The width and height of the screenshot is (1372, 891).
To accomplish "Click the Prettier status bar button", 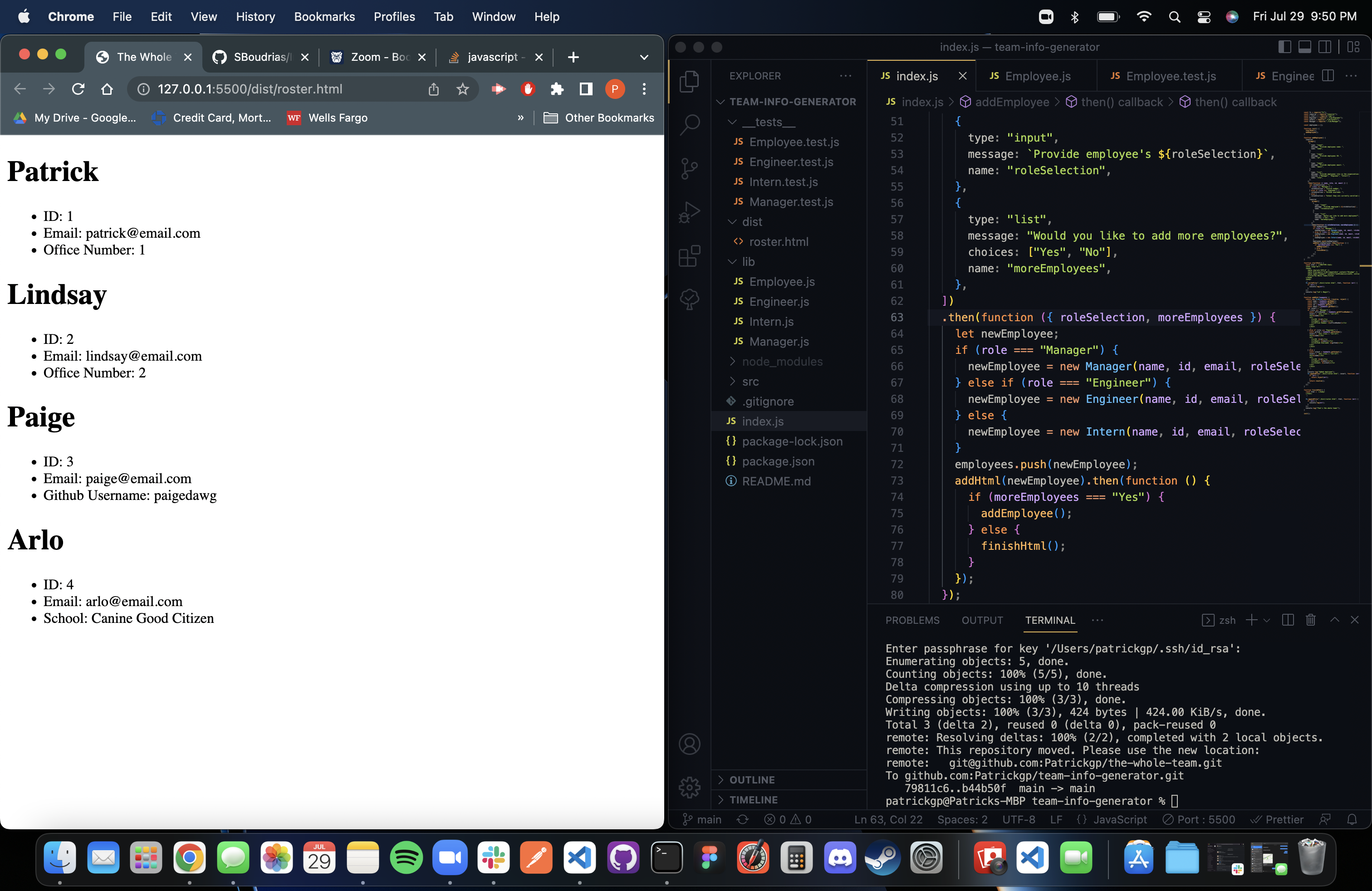I will pyautogui.click(x=1276, y=819).
